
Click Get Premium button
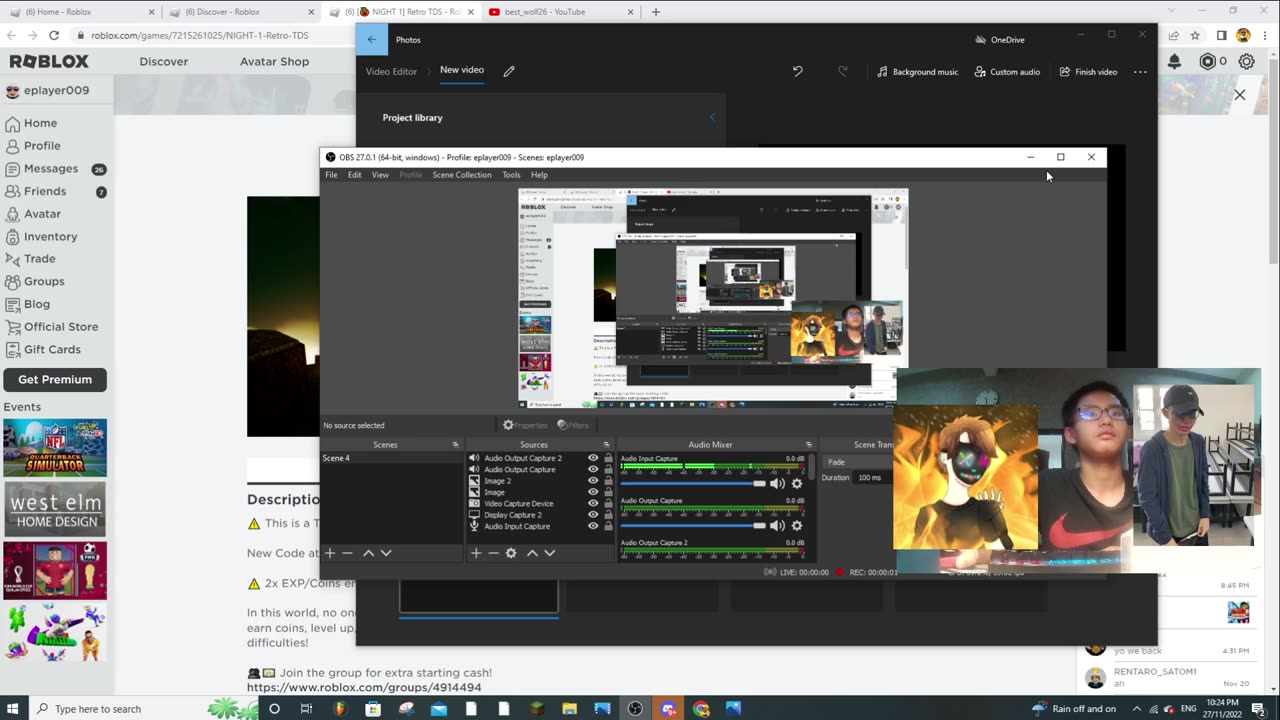coord(55,379)
